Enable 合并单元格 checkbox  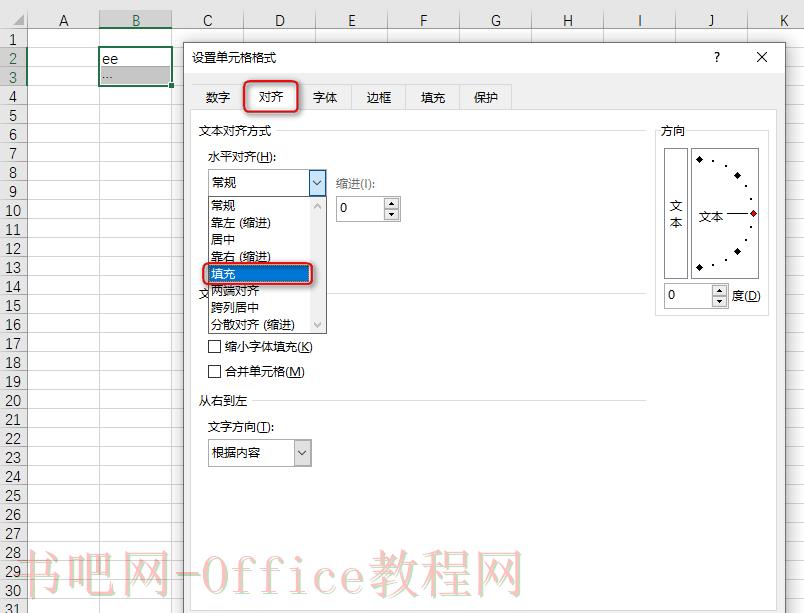coord(214,372)
